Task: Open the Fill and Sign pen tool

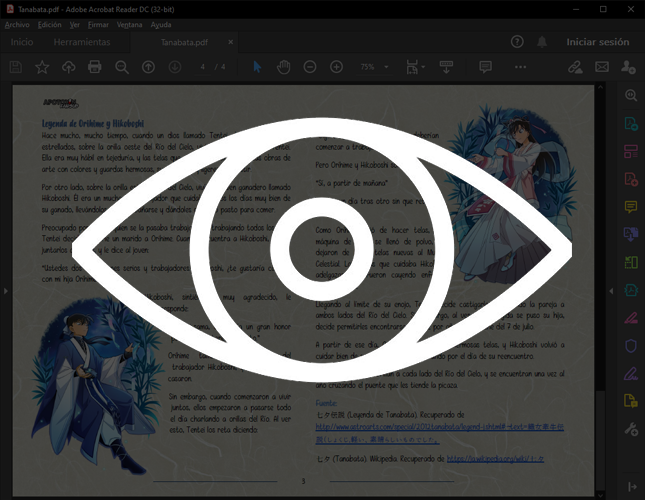Action: pos(631,373)
